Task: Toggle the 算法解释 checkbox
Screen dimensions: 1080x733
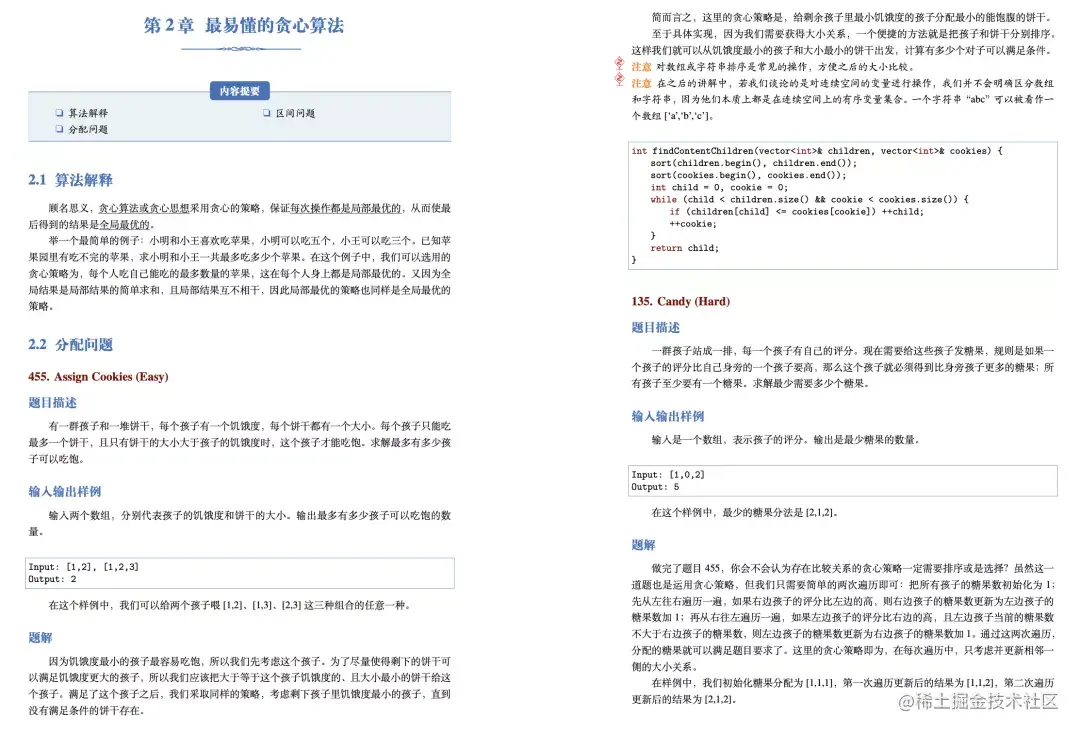Action: pyautogui.click(x=60, y=113)
